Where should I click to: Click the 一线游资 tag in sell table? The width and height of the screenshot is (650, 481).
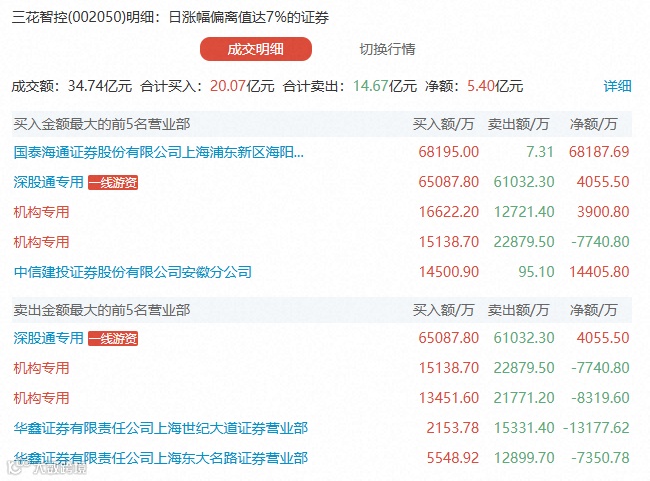[x=113, y=338]
